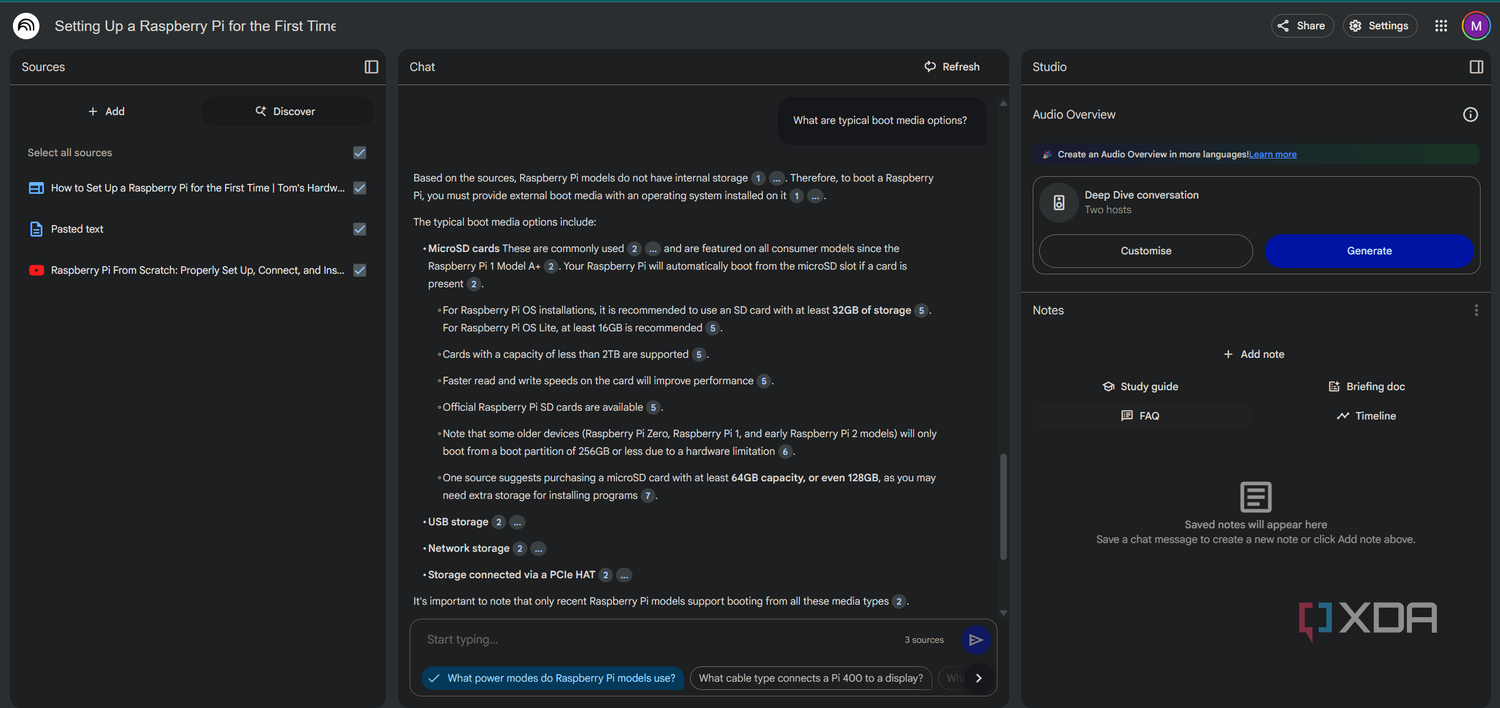Click the Share button
This screenshot has height=708, width=1500.
[x=1302, y=26]
